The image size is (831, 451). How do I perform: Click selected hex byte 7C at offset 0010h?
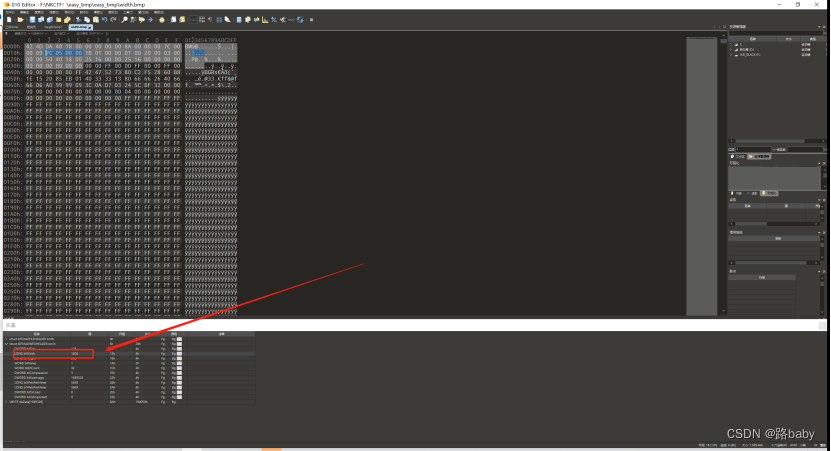tap(49, 53)
